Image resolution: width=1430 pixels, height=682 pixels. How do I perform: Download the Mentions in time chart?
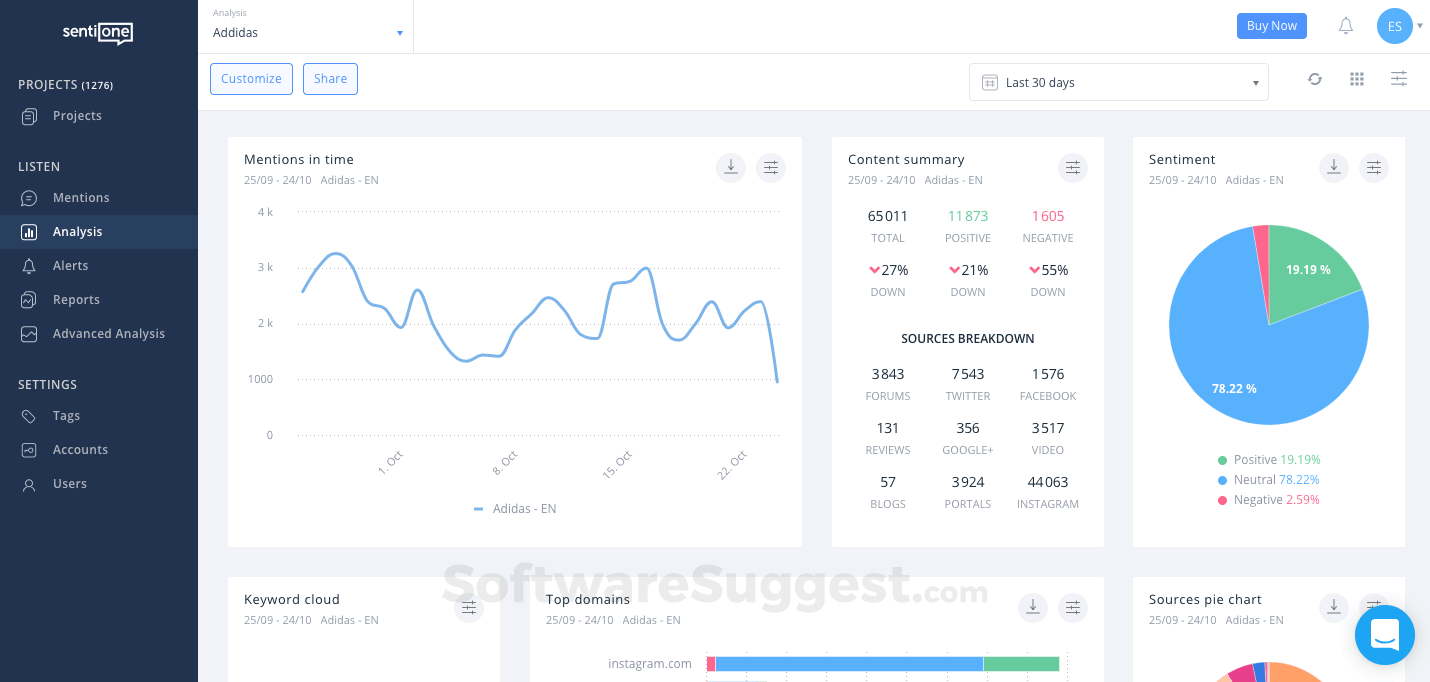click(731, 168)
